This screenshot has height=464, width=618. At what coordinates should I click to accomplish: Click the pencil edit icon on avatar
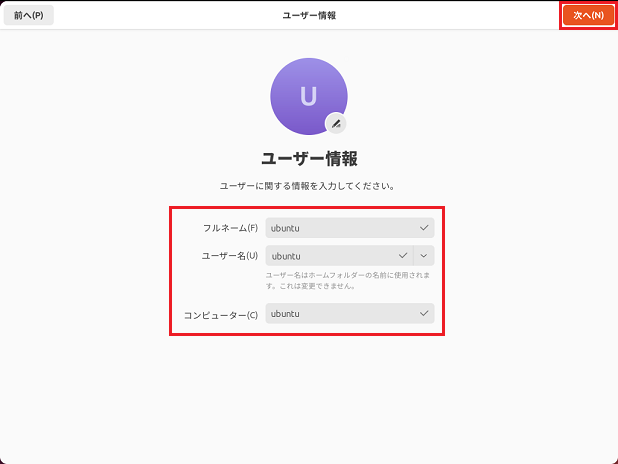[337, 124]
